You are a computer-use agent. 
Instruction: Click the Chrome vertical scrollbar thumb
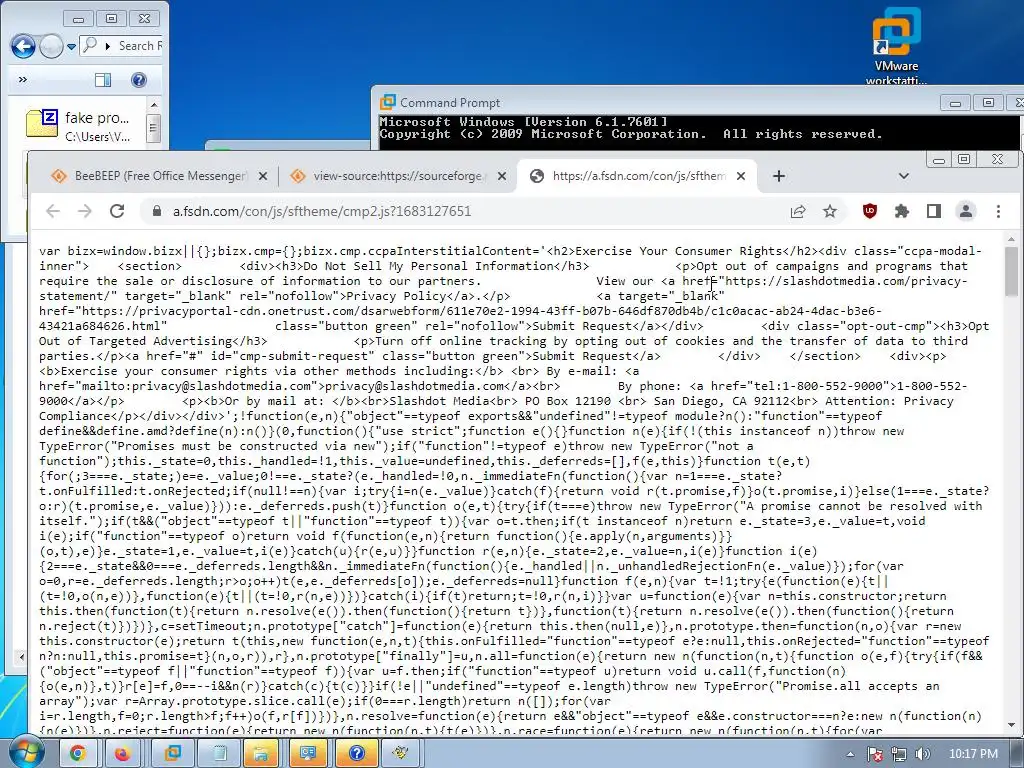pos(1011,270)
